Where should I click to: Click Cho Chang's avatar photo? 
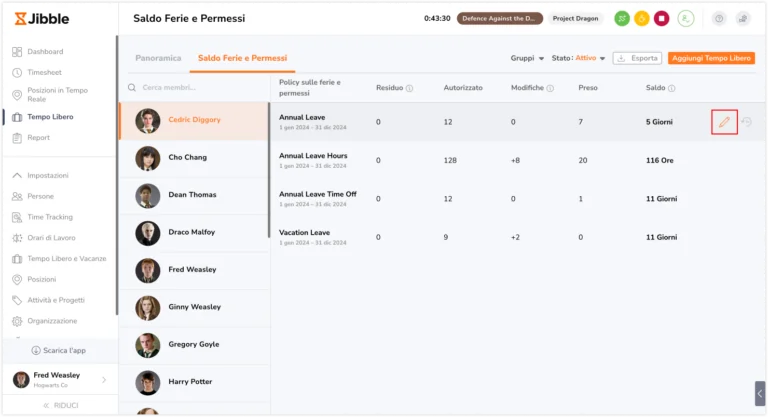[147, 158]
